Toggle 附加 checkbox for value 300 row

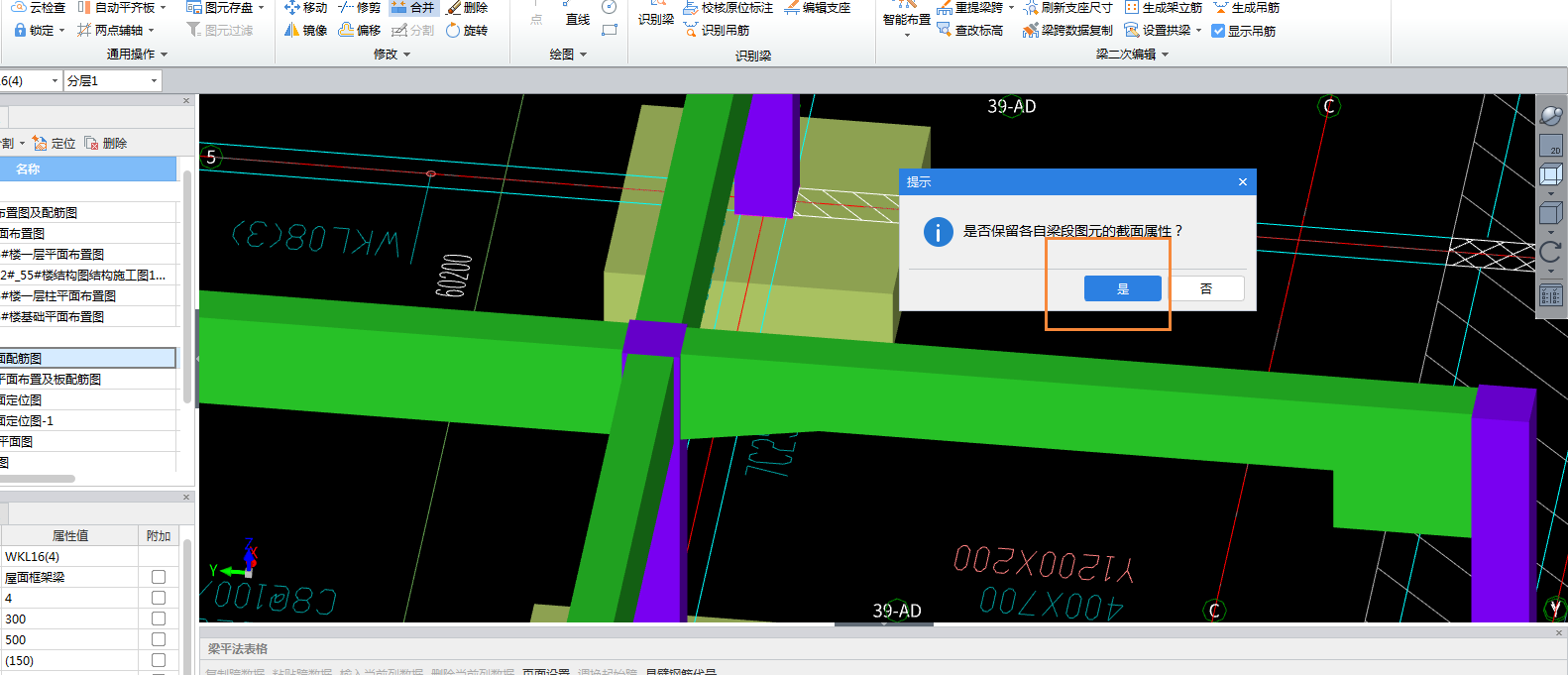(159, 619)
